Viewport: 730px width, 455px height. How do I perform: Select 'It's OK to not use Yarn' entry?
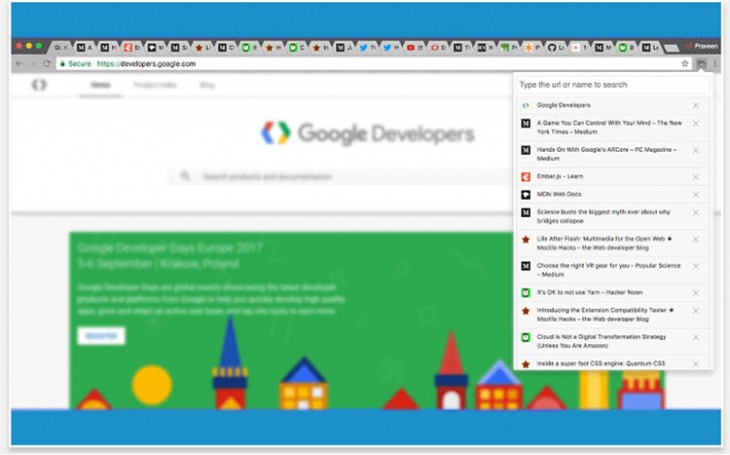point(612,292)
